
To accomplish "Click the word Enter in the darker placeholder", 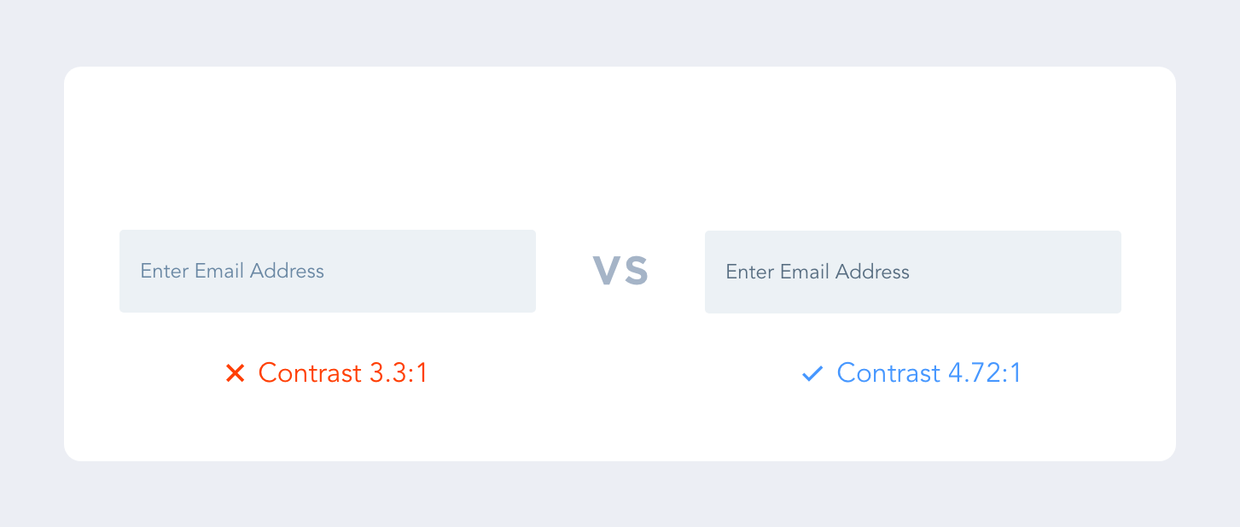I will click(750, 272).
